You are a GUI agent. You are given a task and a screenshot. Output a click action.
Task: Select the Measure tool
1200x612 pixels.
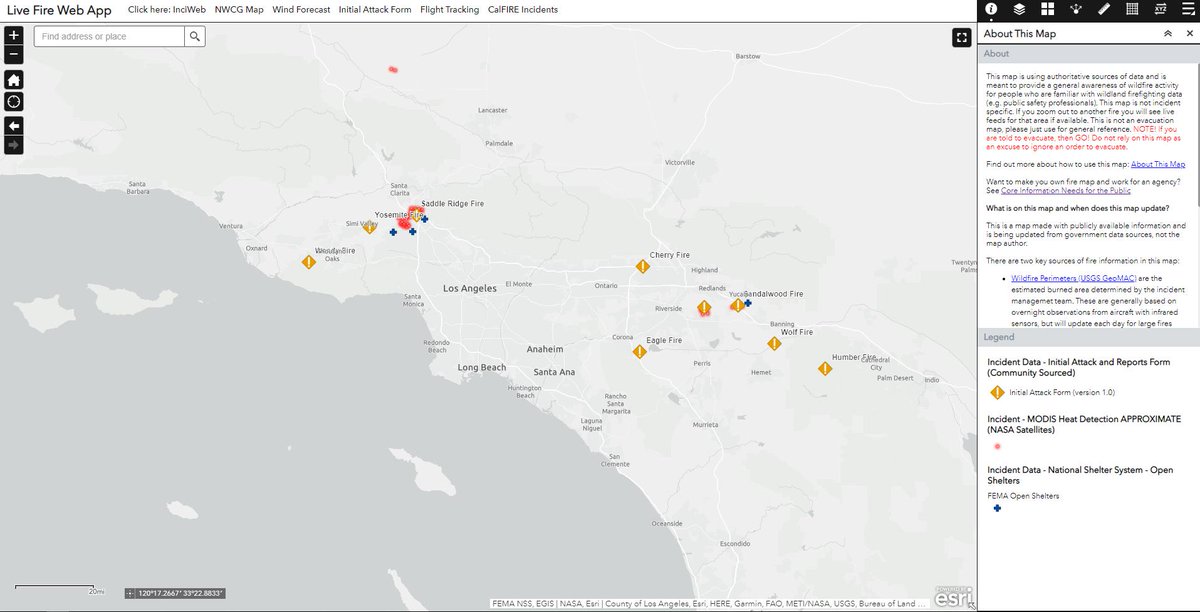click(x=1104, y=10)
